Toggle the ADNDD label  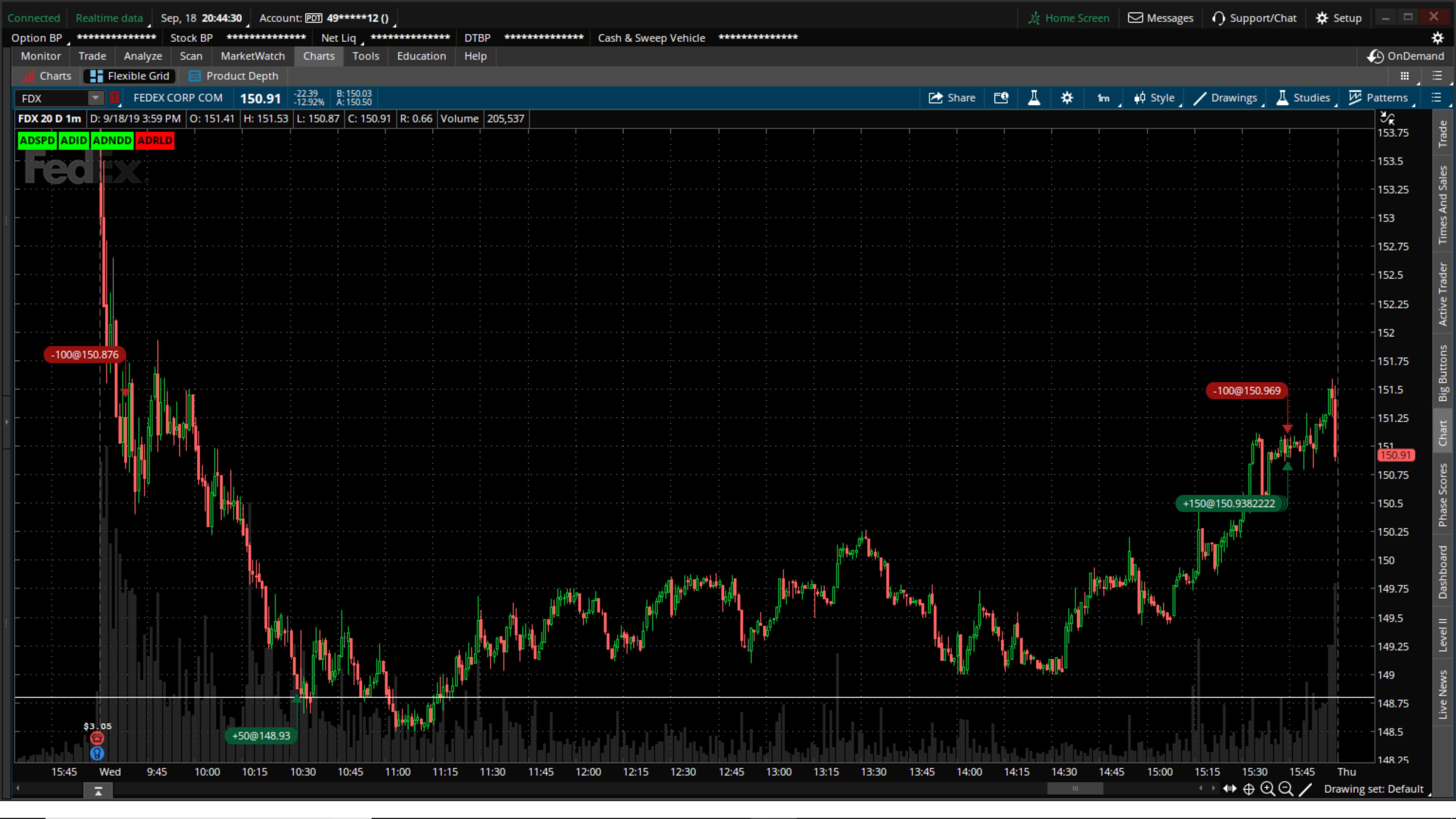coord(112,140)
